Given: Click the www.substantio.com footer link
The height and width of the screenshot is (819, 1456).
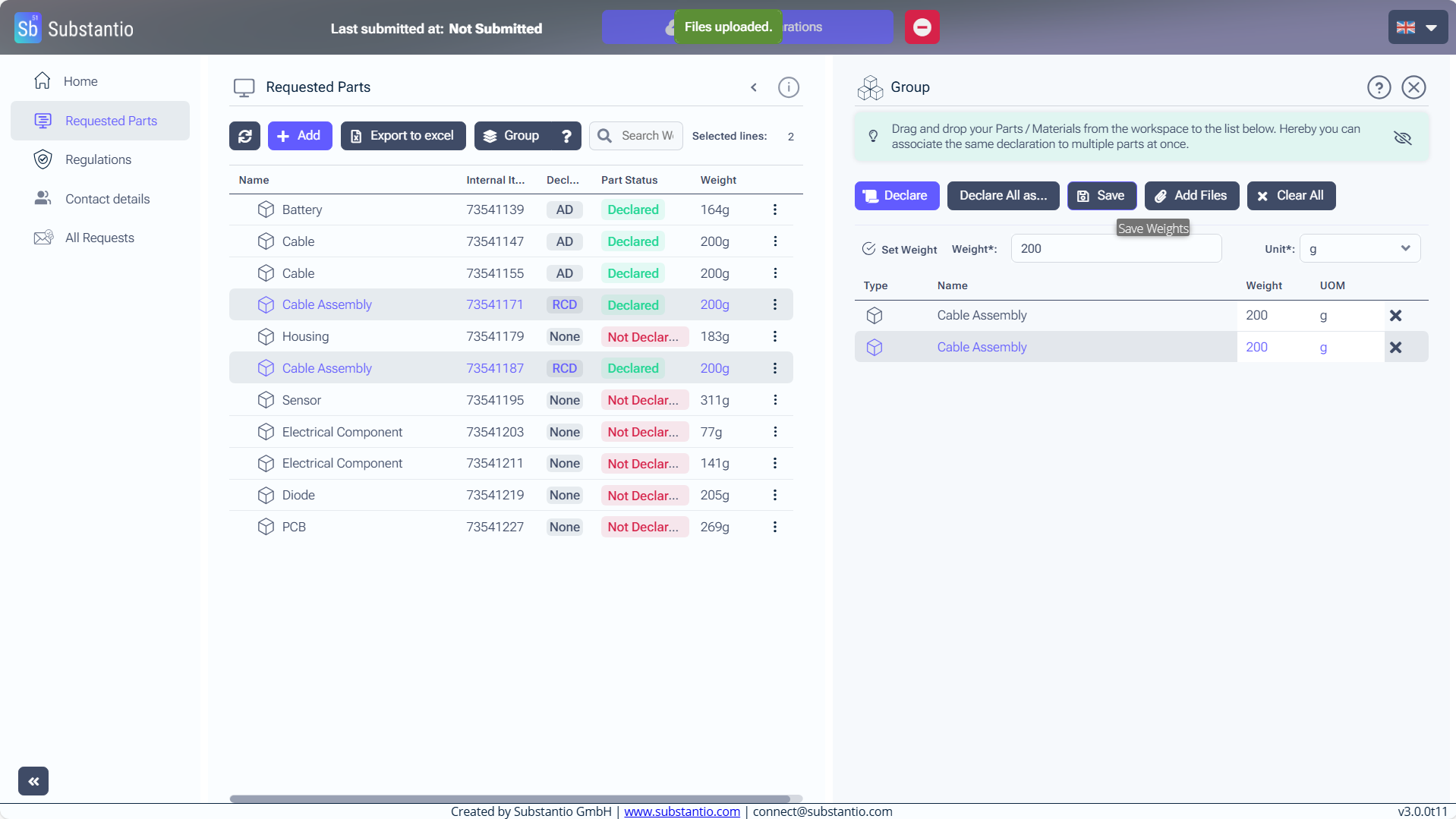Looking at the screenshot, I should [x=682, y=811].
